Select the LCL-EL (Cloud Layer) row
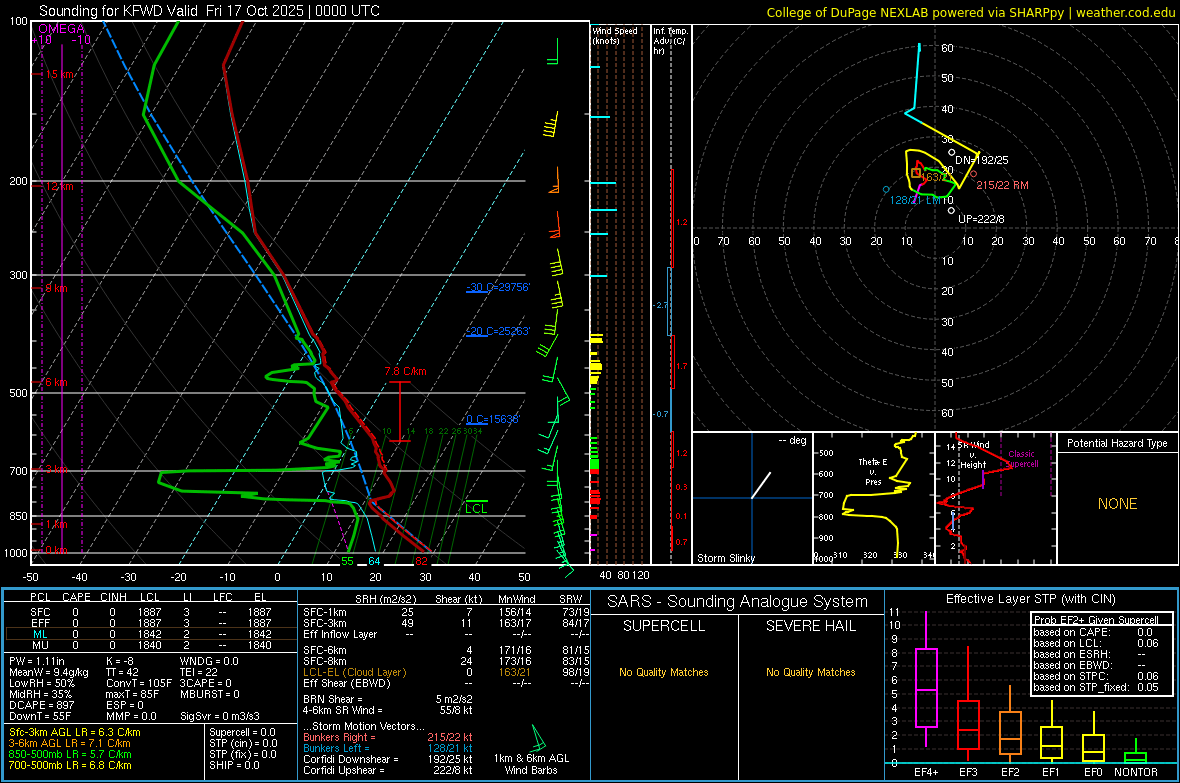The image size is (1180, 783). 446,672
